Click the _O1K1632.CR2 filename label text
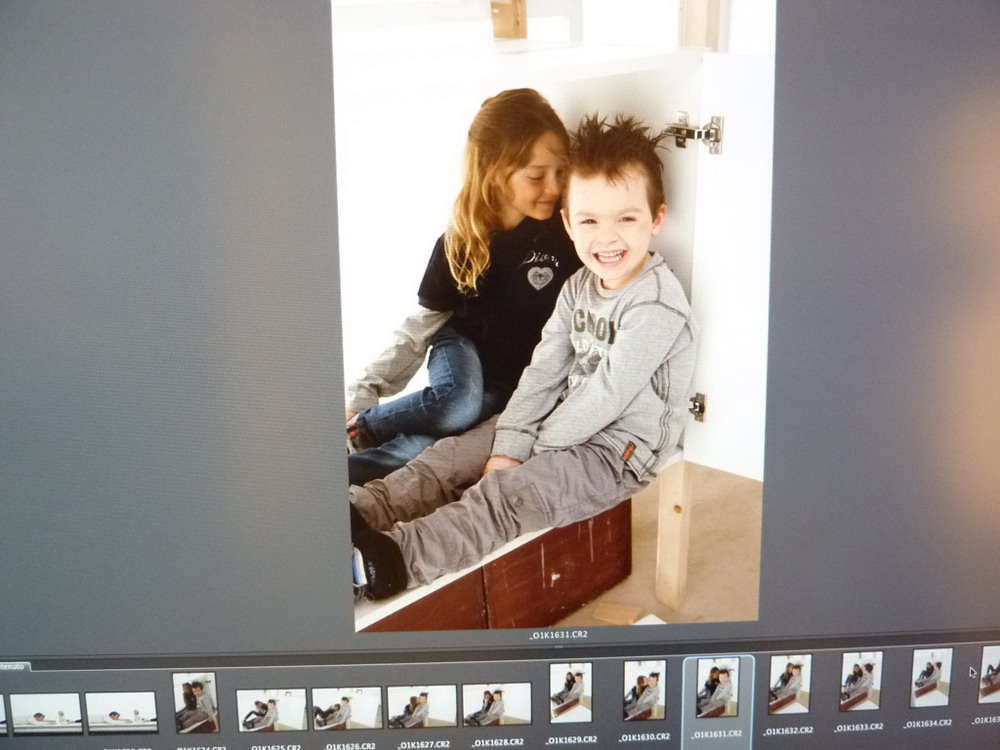This screenshot has height=750, width=1000. click(789, 731)
